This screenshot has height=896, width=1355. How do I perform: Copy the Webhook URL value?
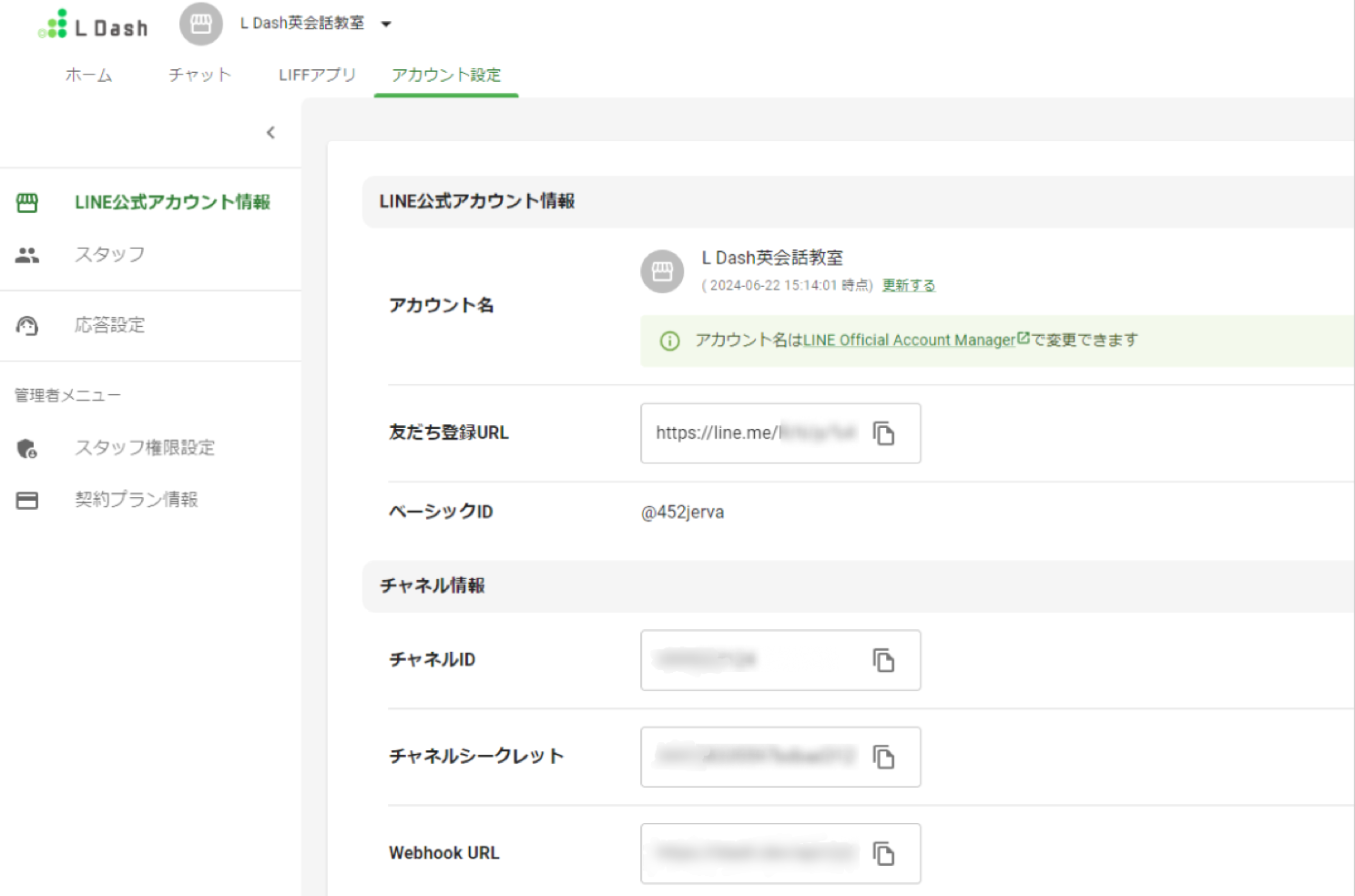tap(884, 853)
